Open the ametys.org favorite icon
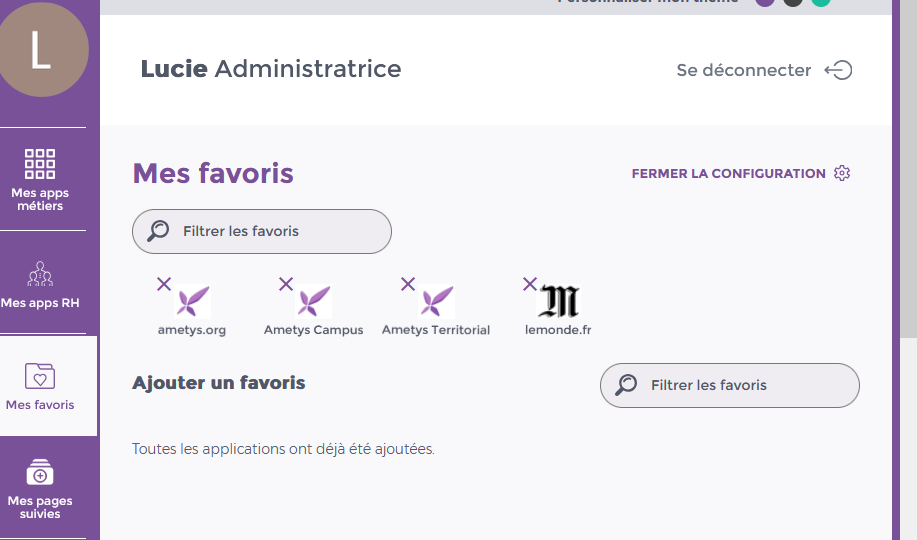917x540 pixels. point(193,301)
